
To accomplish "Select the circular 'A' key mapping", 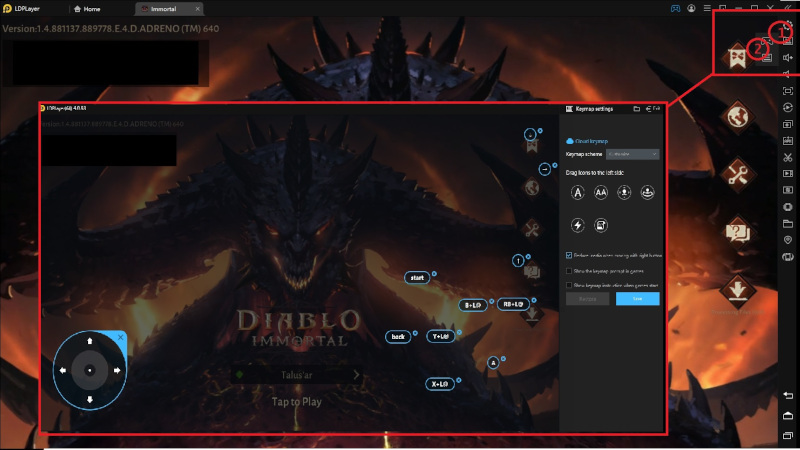I will (x=493, y=363).
